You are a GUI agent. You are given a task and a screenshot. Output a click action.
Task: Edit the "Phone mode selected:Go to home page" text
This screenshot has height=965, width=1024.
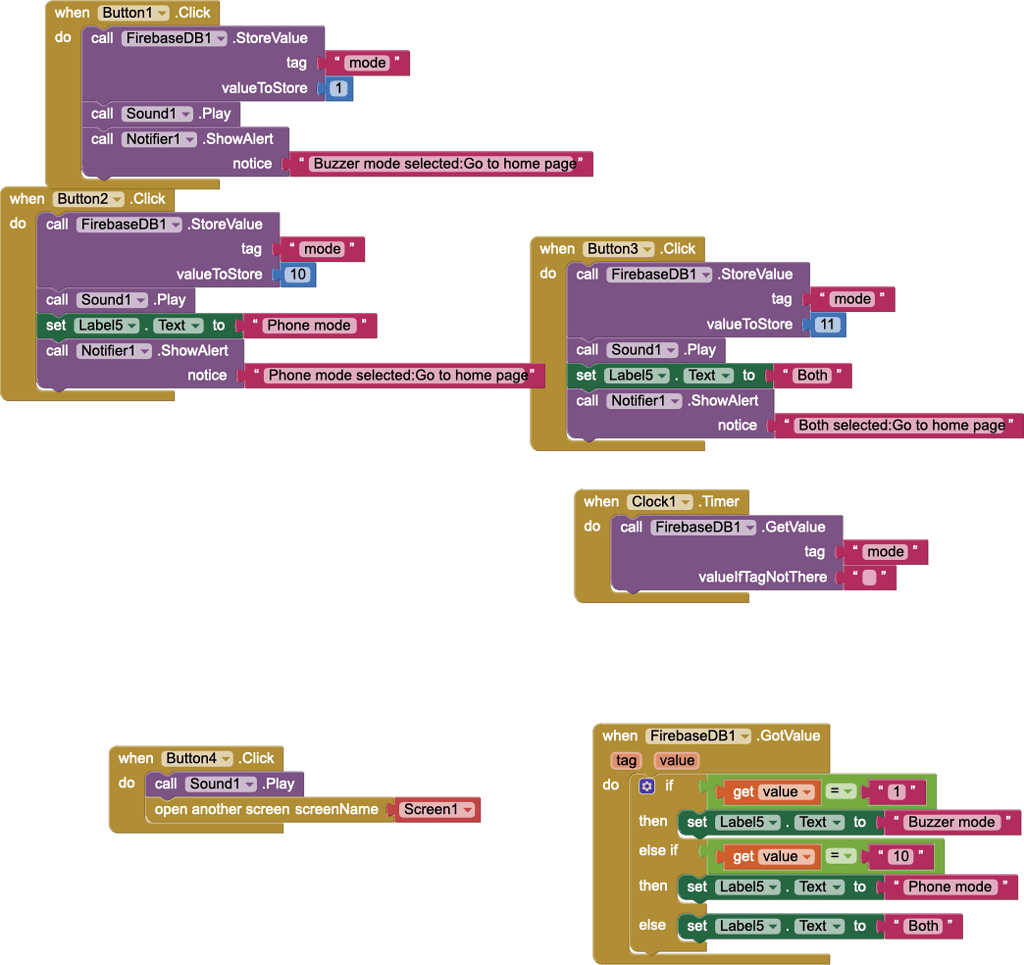[x=397, y=376]
